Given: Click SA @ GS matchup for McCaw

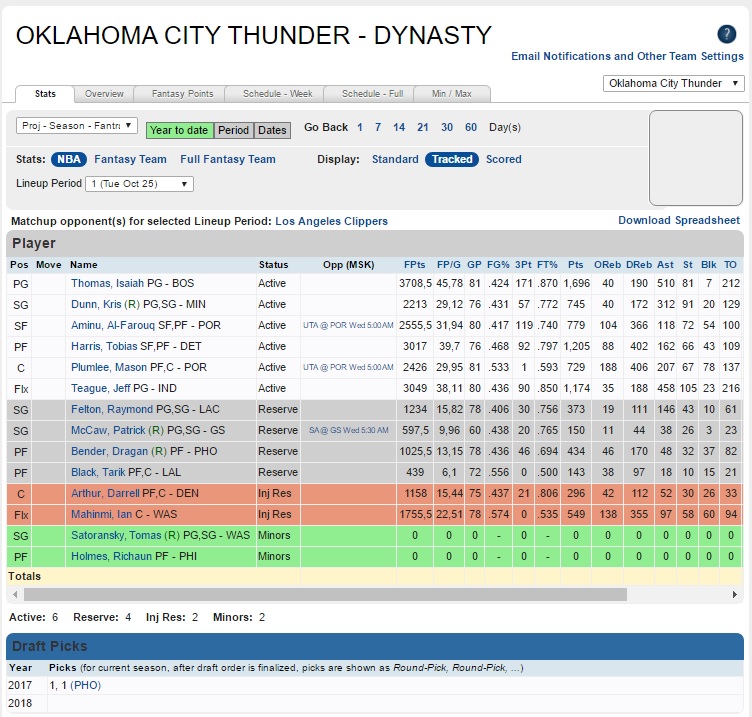Looking at the screenshot, I should click(x=349, y=430).
